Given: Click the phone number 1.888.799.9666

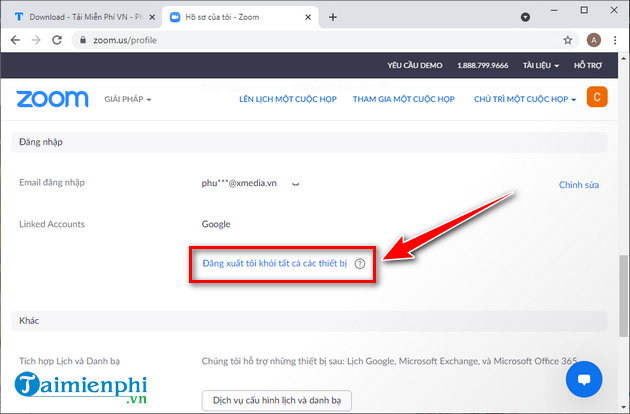Looking at the screenshot, I should [x=483, y=65].
